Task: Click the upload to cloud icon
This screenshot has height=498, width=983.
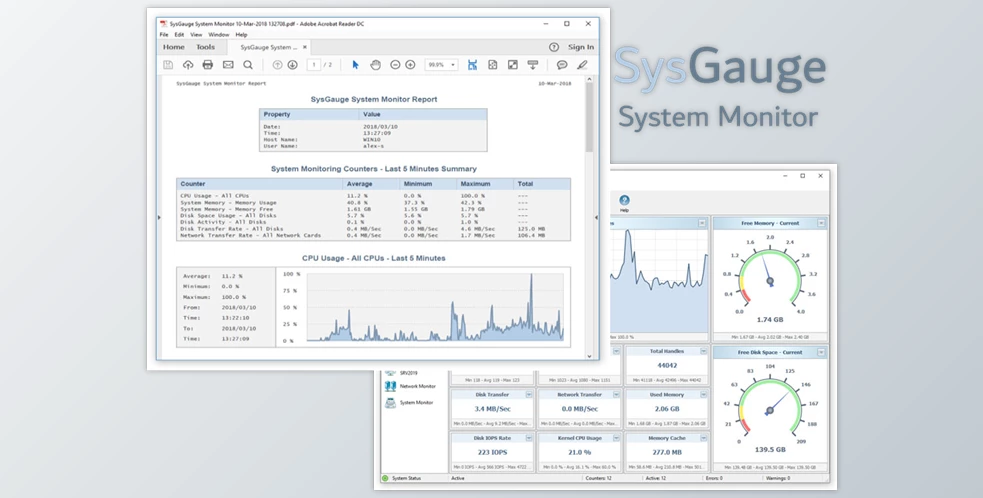Action: pyautogui.click(x=188, y=65)
